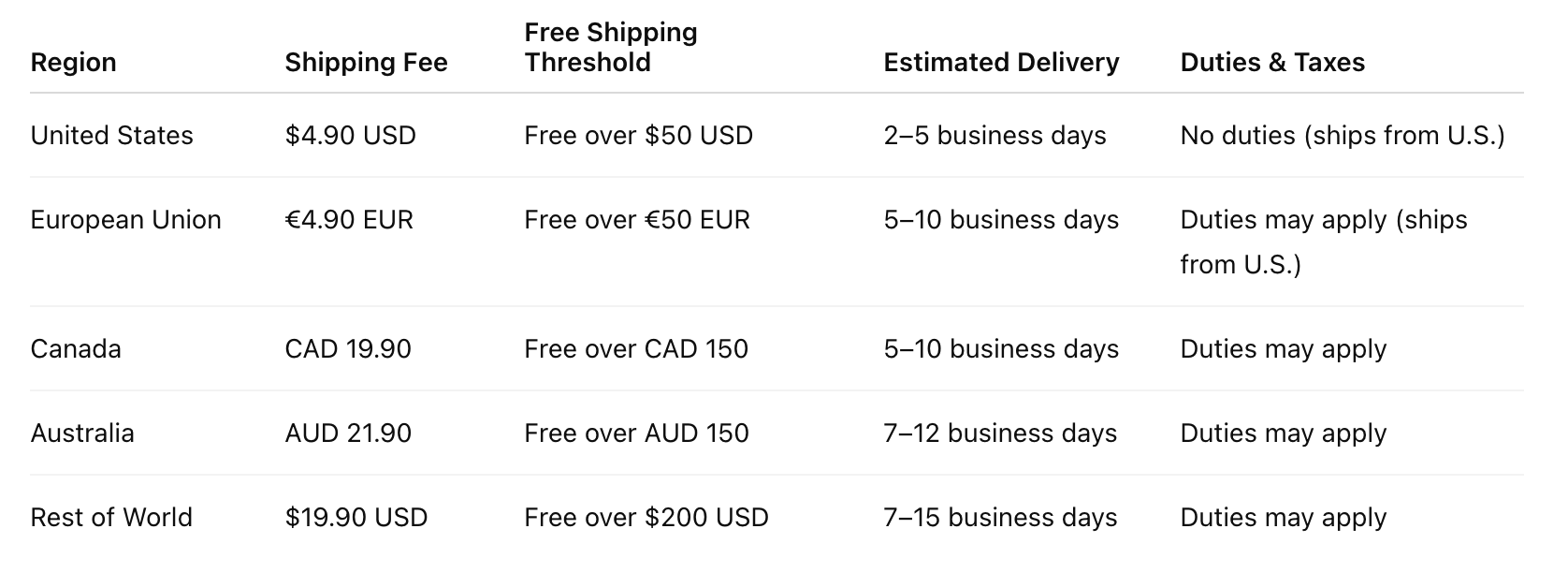Select the United States region cell
The height and width of the screenshot is (573, 1568).
click(111, 135)
